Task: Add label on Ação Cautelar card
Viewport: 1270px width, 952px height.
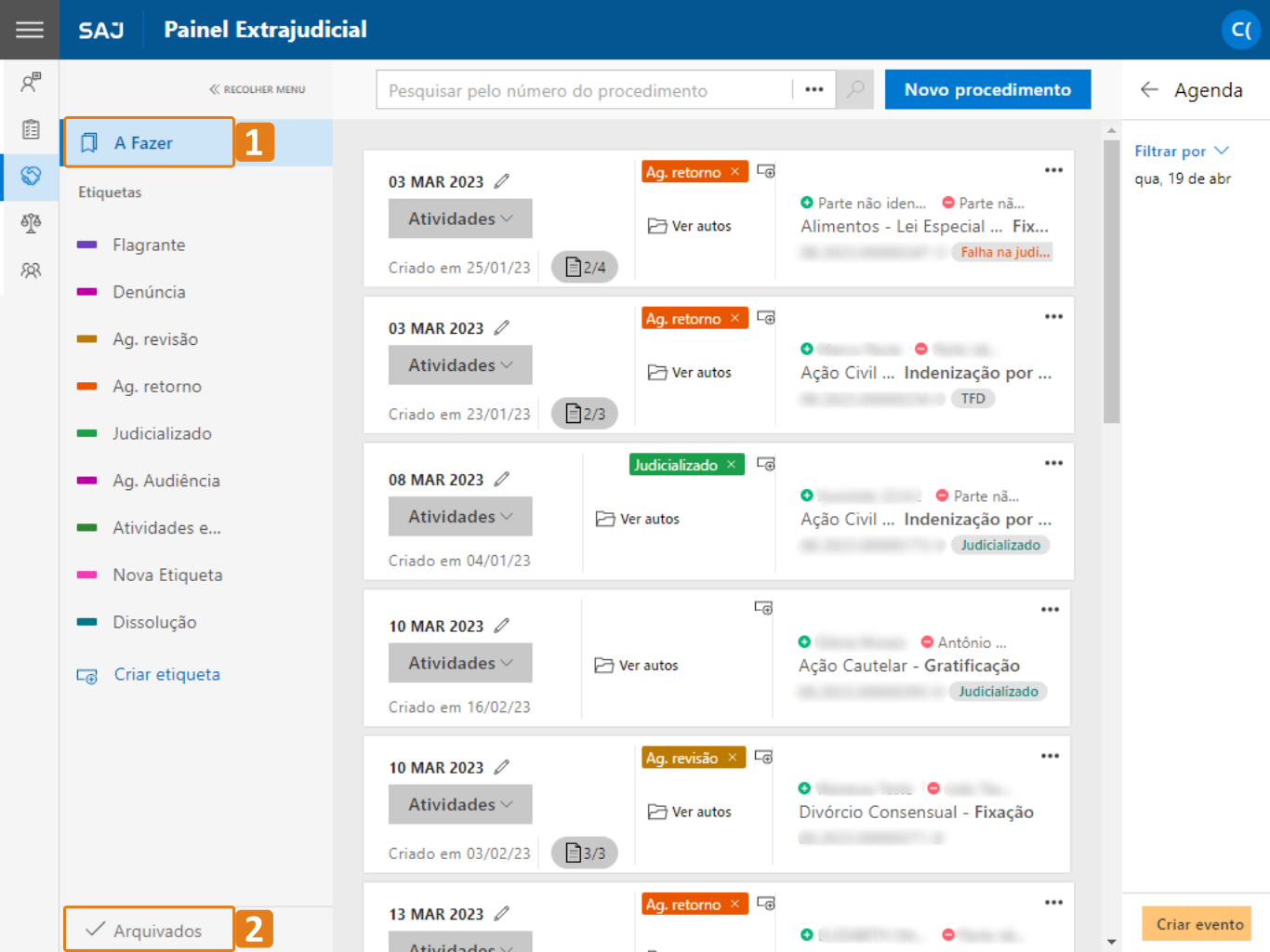Action: coord(763,608)
